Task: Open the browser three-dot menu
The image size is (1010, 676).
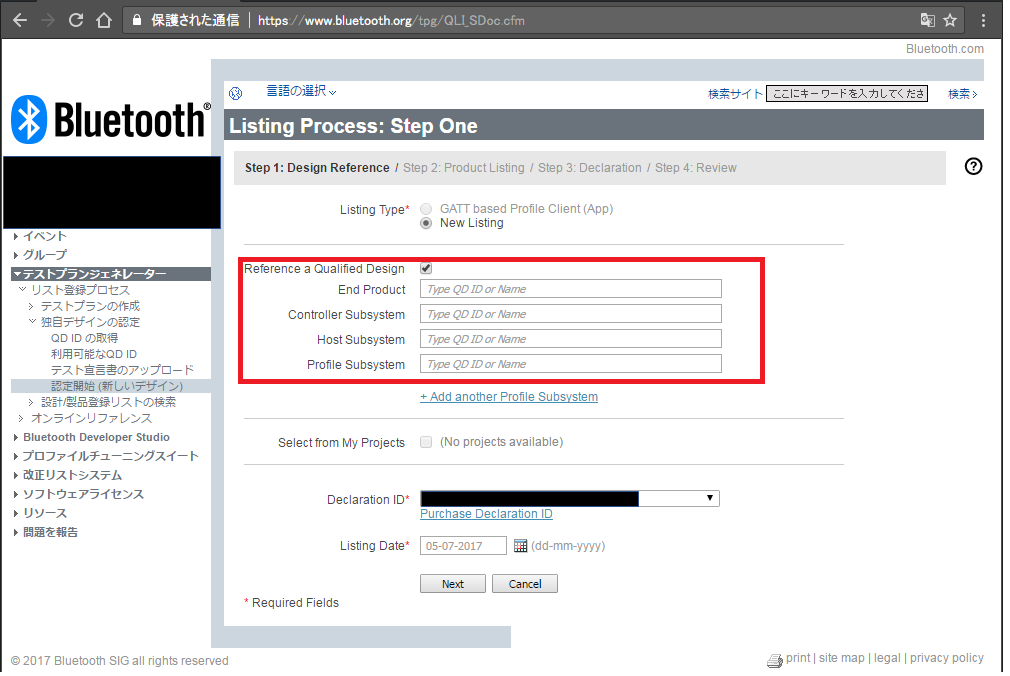Action: [x=983, y=21]
